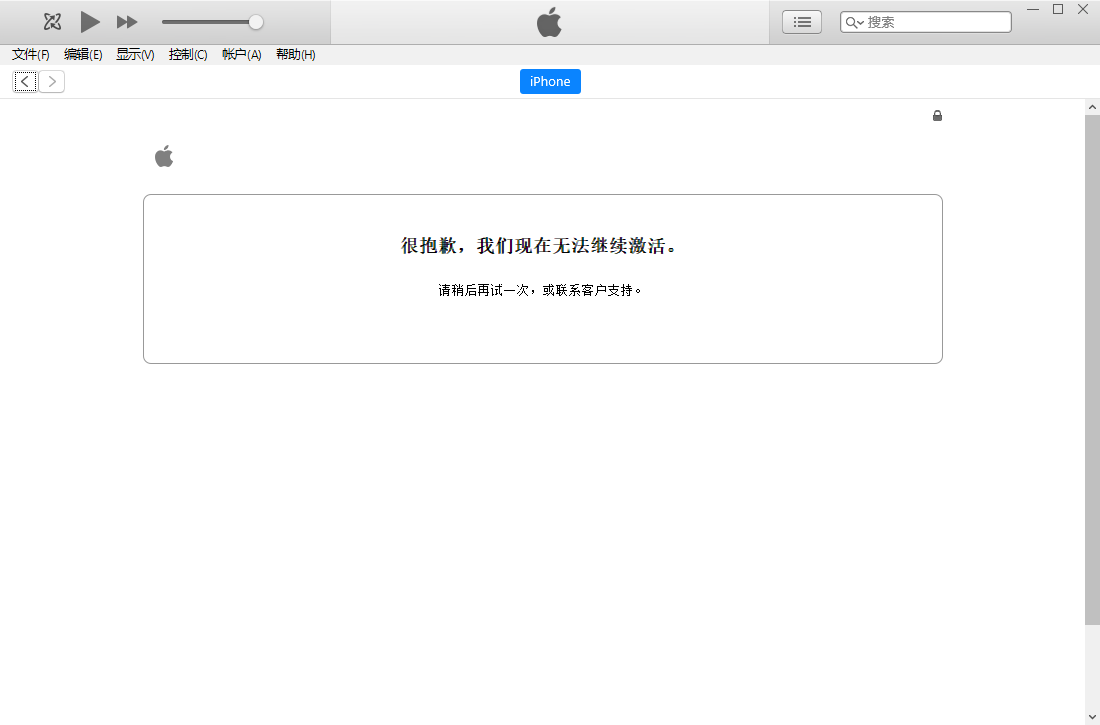Open the 编辑(E) menu
The height and width of the screenshot is (725, 1100).
[83, 55]
